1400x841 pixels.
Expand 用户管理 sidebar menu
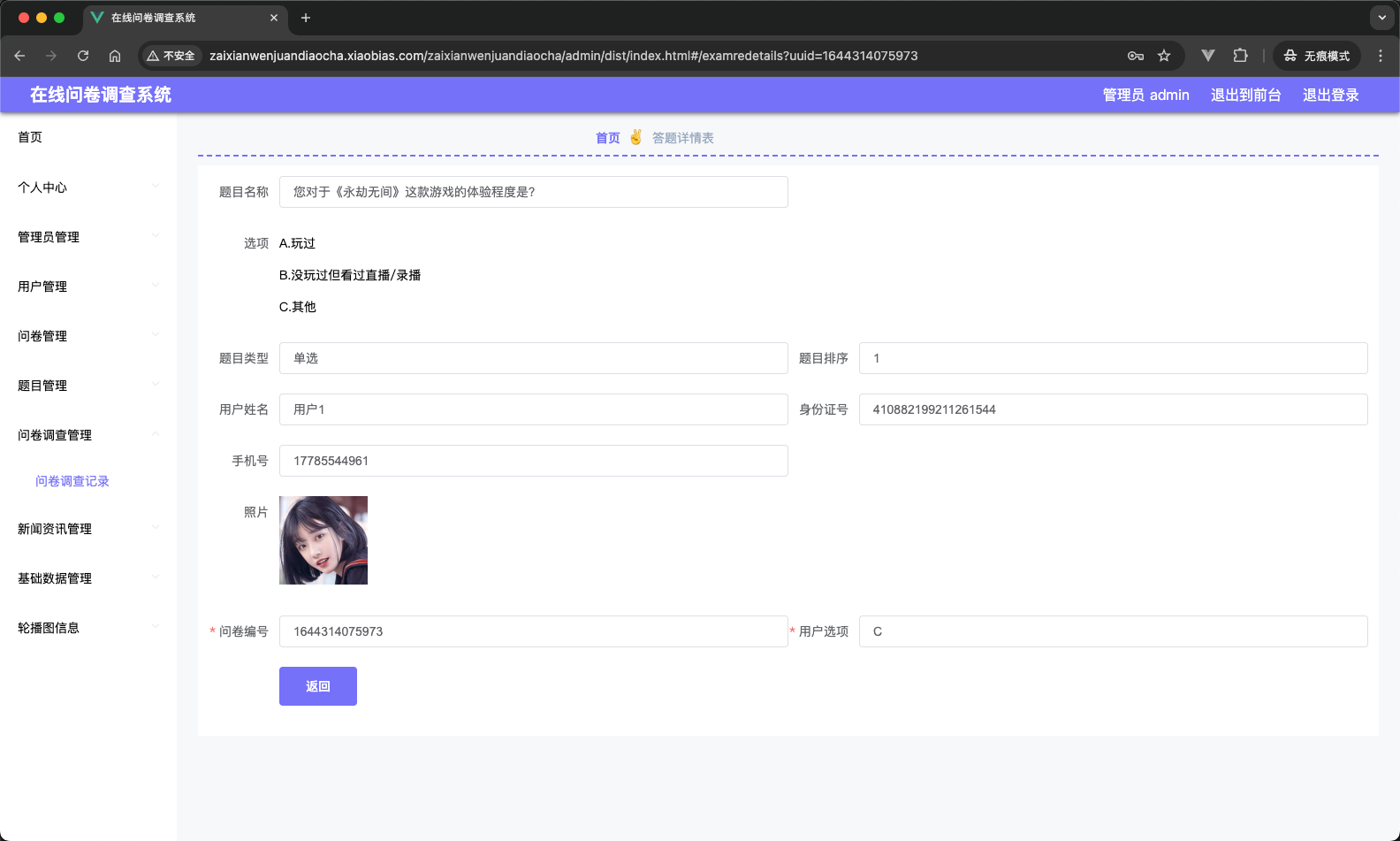(88, 287)
